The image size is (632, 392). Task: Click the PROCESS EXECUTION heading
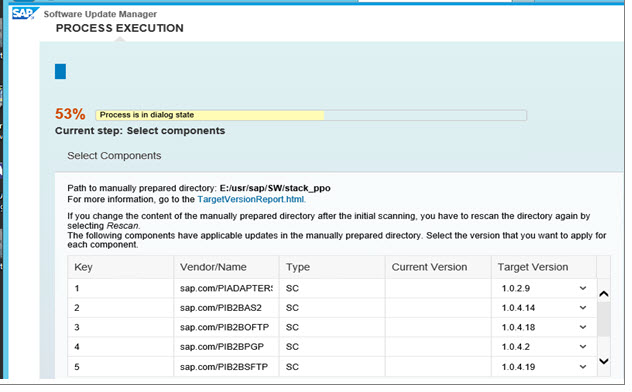pyautogui.click(x=120, y=28)
